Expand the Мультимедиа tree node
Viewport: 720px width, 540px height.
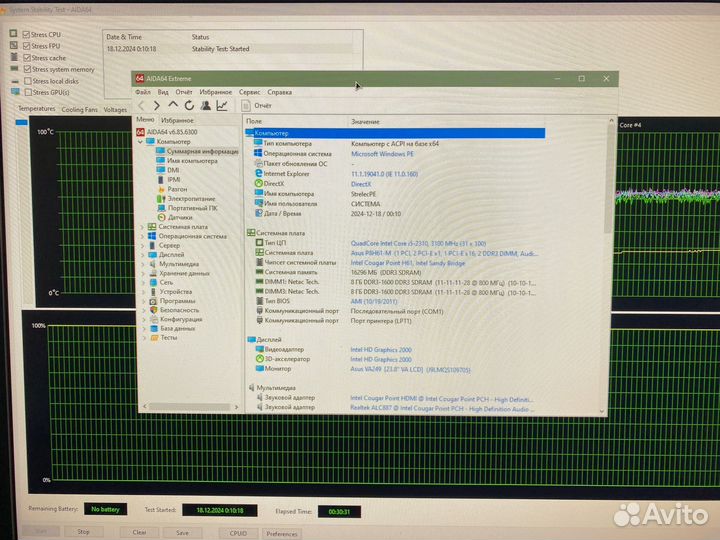point(143,264)
